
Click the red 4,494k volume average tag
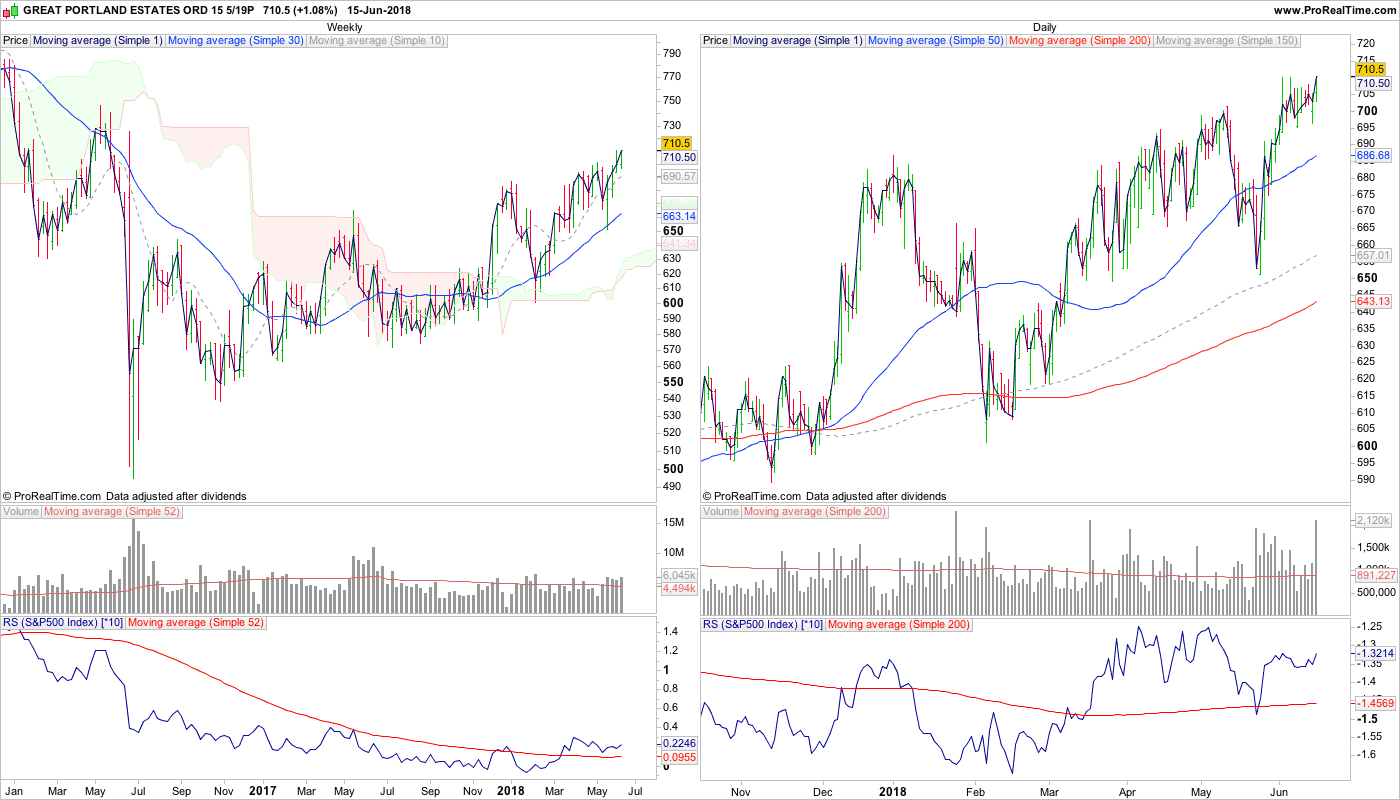coord(679,589)
